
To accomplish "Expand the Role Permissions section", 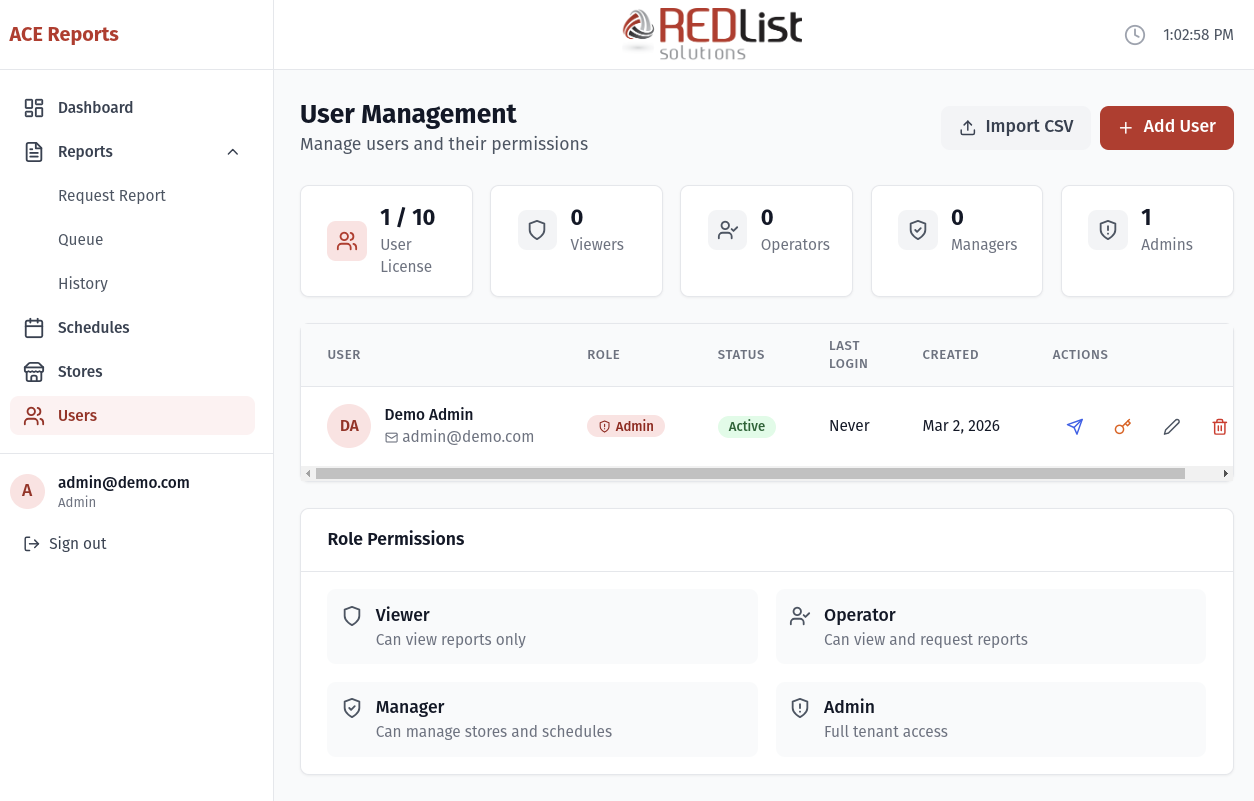I will point(396,539).
